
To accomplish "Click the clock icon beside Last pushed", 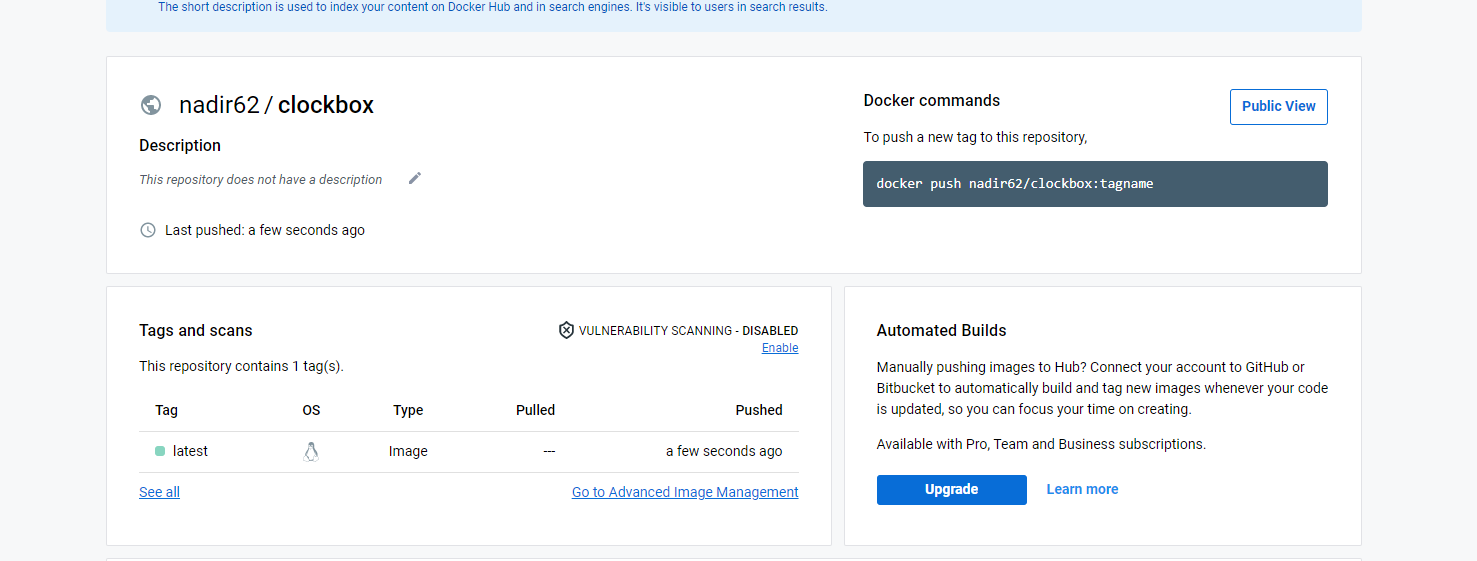I will coord(148,230).
